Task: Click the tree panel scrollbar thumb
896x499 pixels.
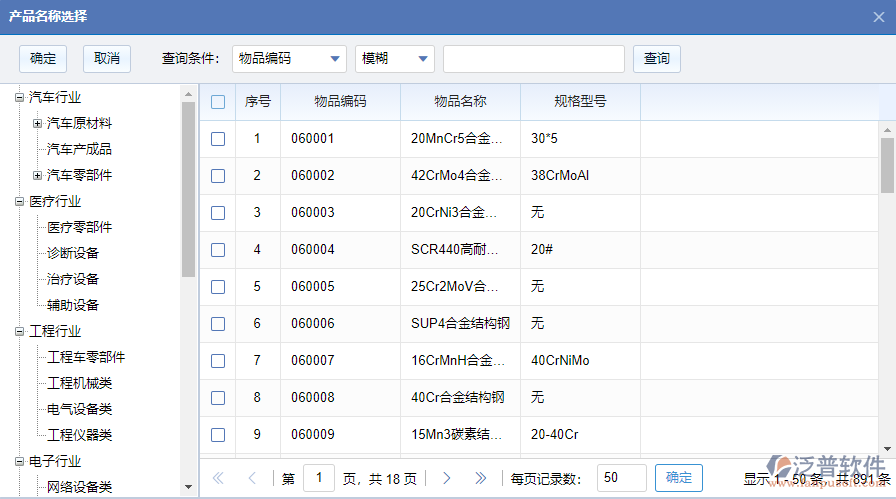Action: tap(188, 190)
